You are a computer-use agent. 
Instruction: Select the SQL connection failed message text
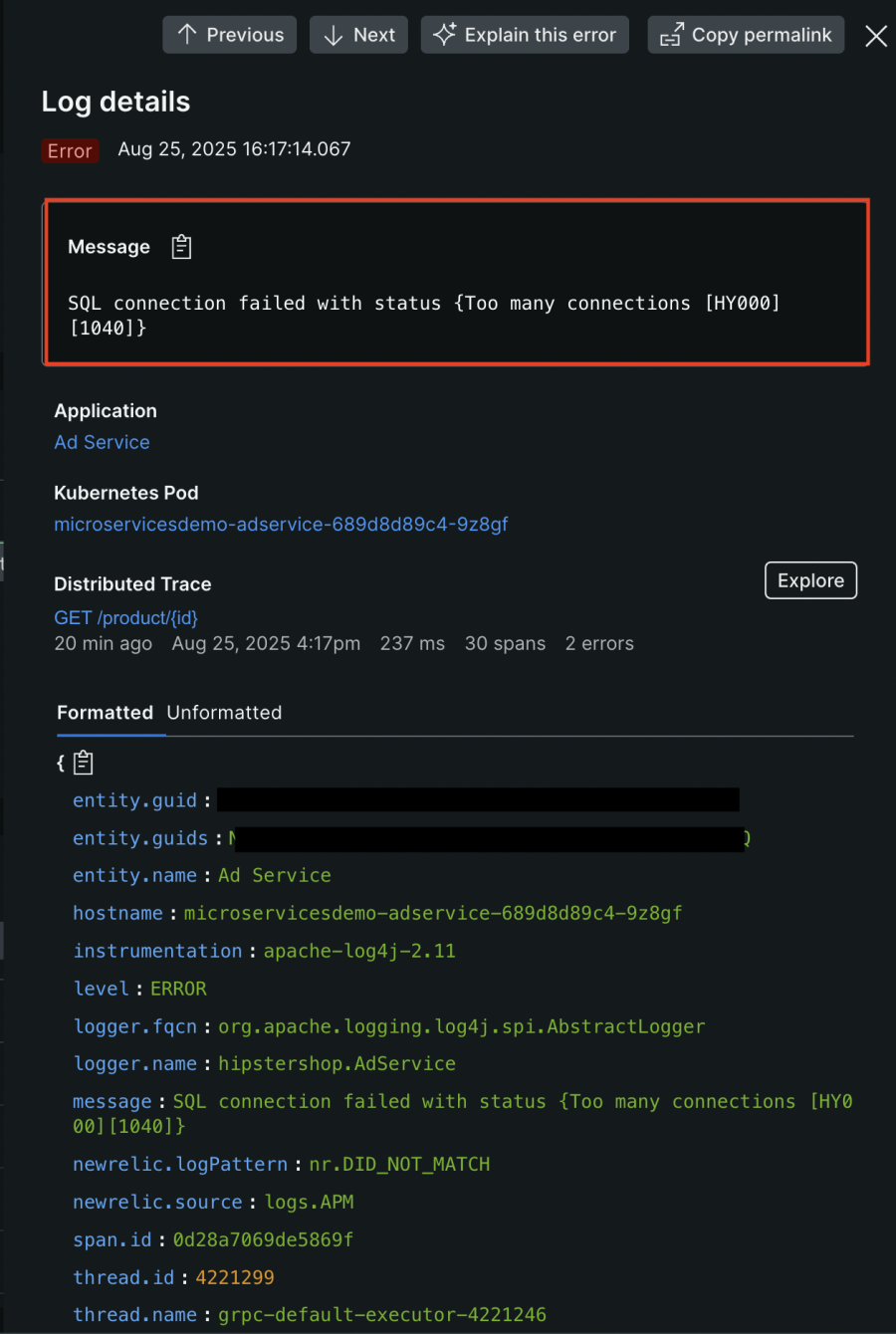[x=424, y=316]
